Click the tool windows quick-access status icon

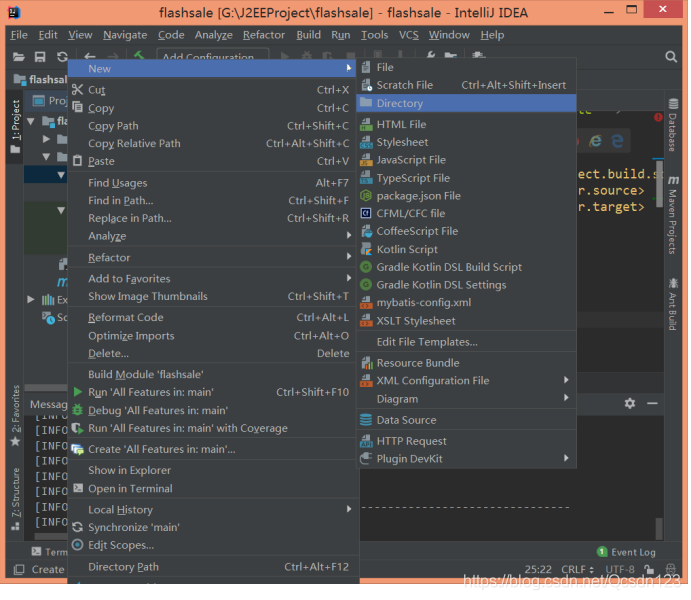click(x=19, y=570)
